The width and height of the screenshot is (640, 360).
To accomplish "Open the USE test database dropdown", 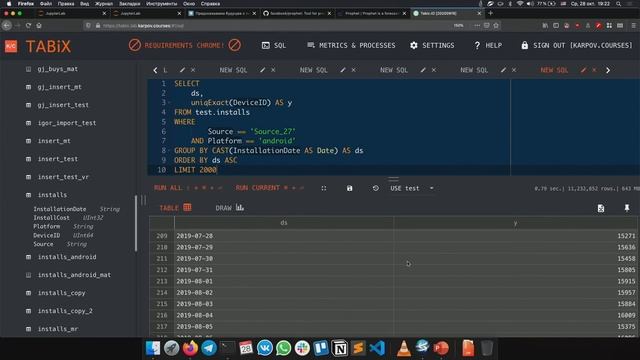I will [x=412, y=188].
